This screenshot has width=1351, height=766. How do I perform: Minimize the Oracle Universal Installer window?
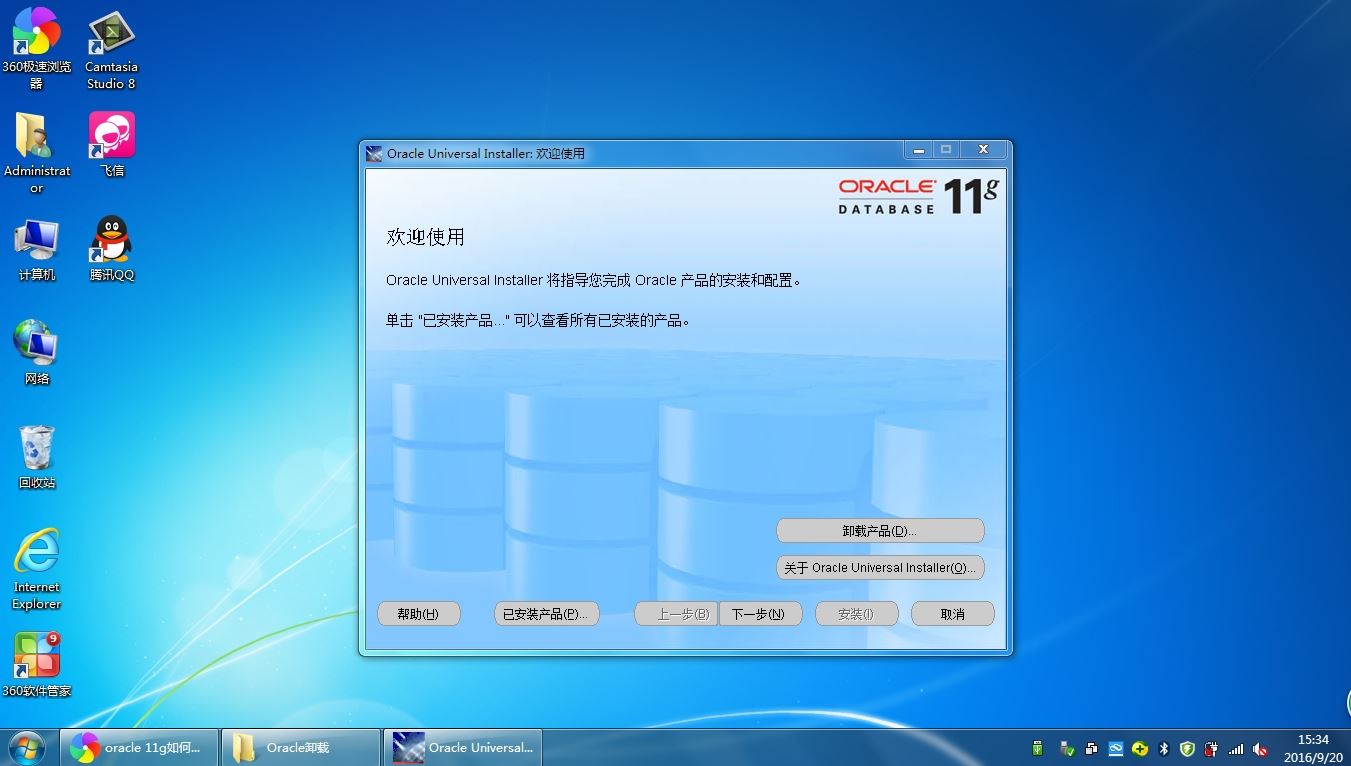(x=918, y=150)
